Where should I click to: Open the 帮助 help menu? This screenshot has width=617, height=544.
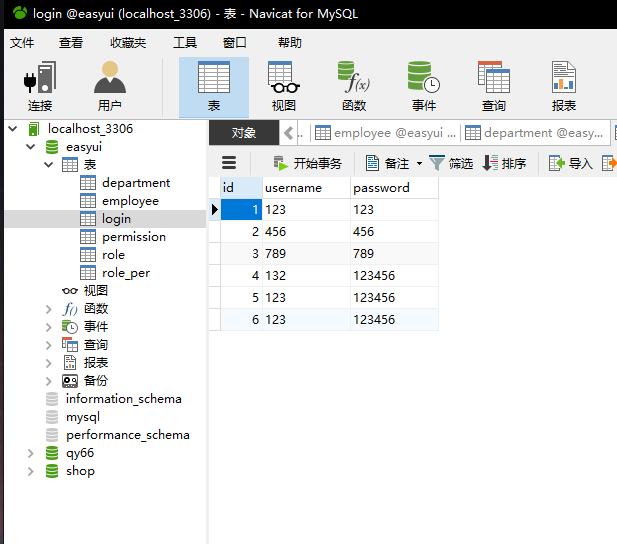(290, 43)
